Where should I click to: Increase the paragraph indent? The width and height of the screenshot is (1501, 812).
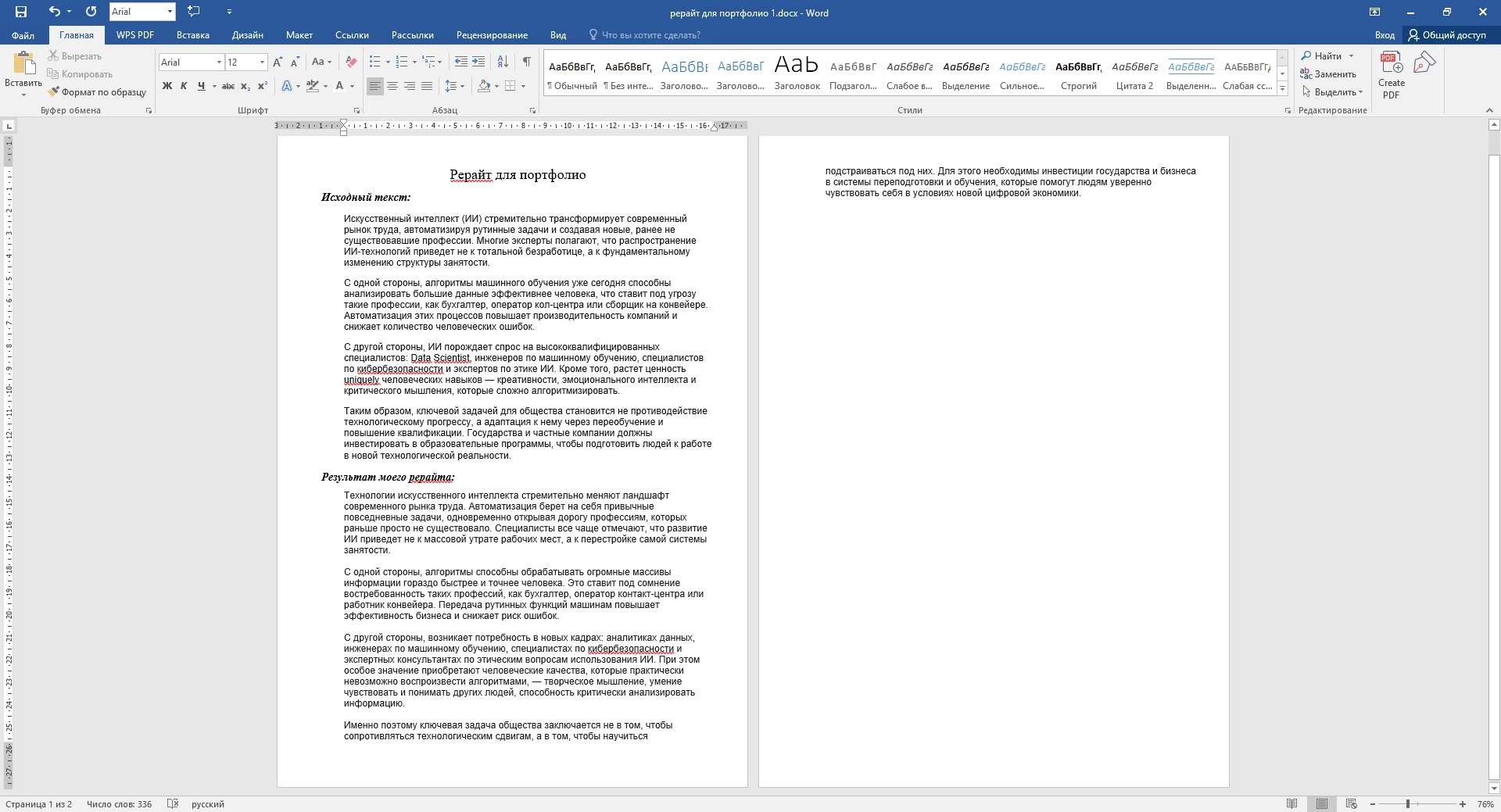click(478, 62)
